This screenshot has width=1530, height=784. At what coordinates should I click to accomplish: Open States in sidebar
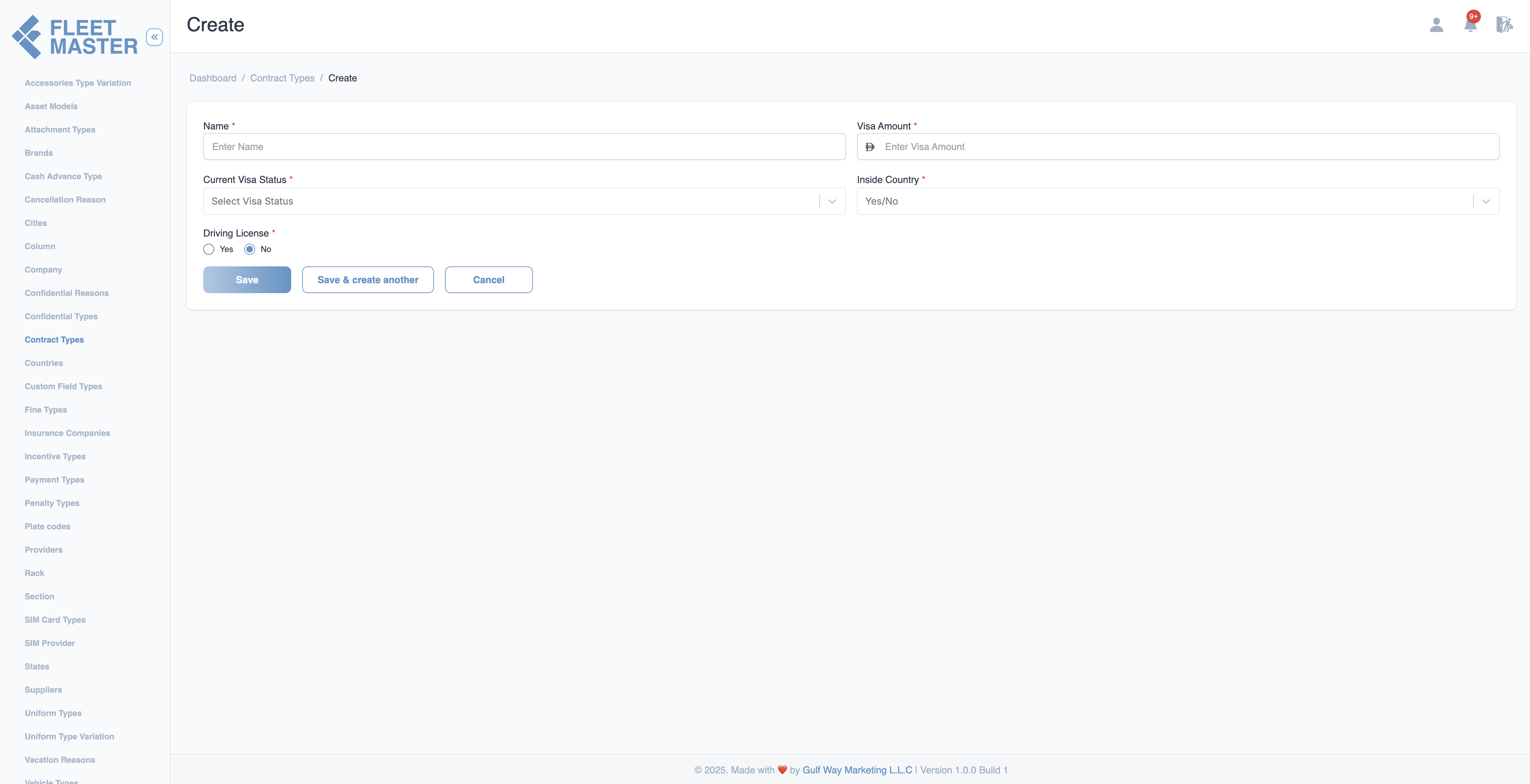(37, 666)
